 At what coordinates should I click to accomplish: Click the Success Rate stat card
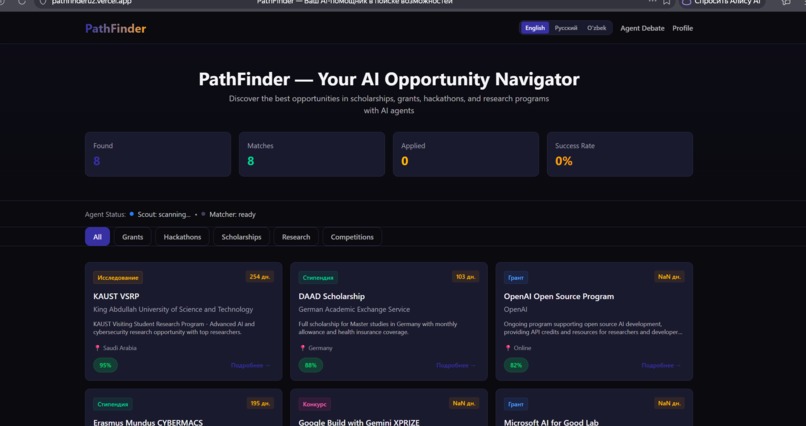pos(620,154)
